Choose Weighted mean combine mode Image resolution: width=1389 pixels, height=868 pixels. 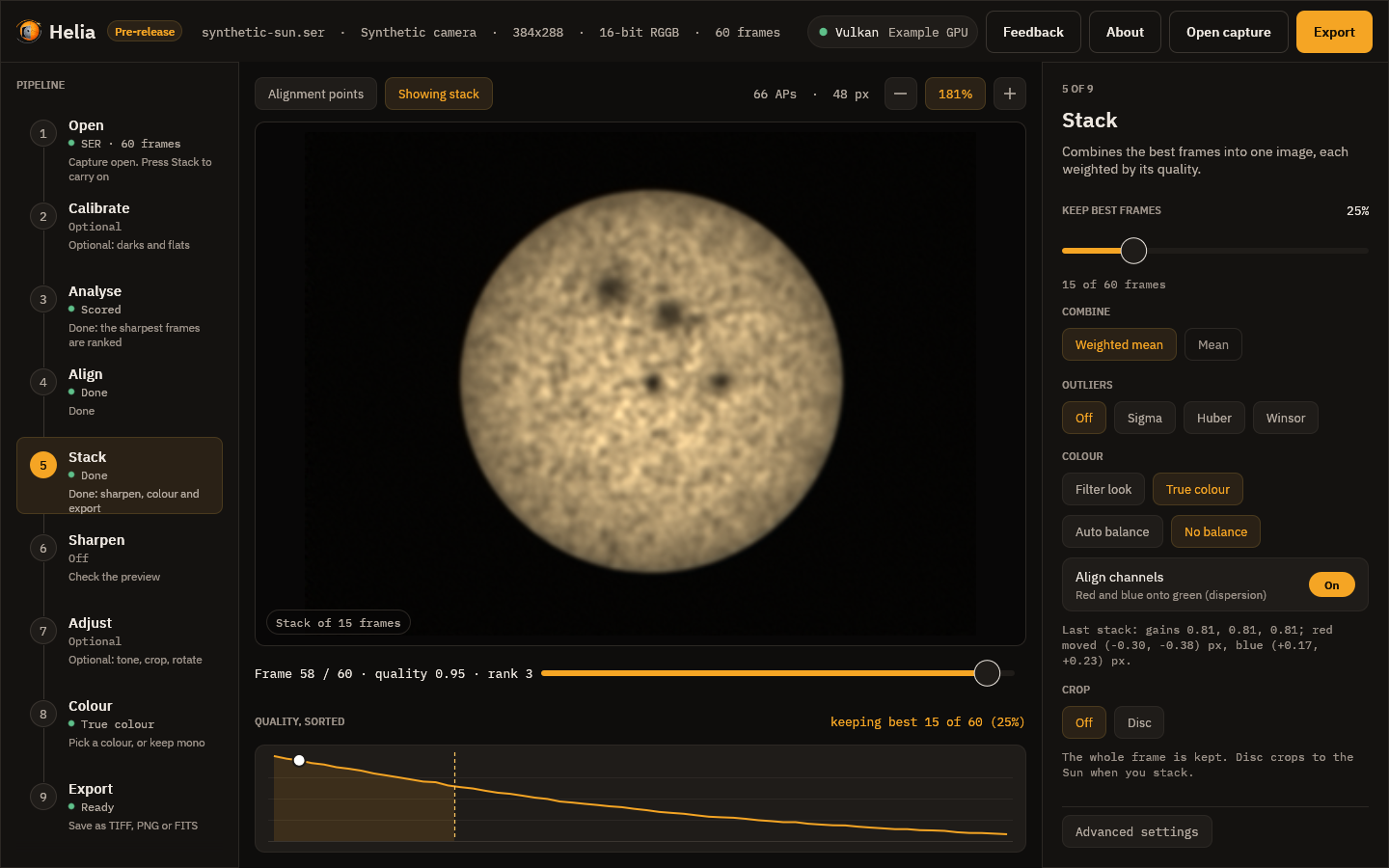(x=1119, y=344)
